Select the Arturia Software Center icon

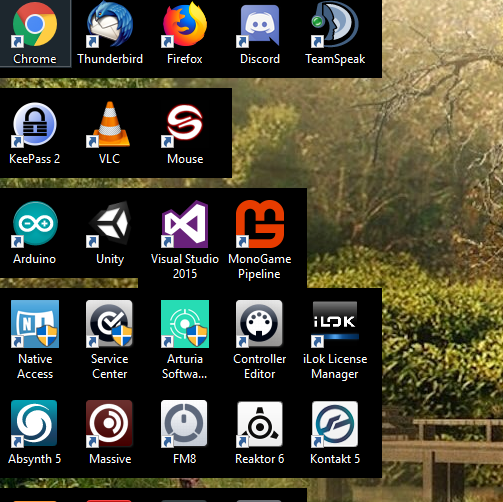pyautogui.click(x=185, y=324)
